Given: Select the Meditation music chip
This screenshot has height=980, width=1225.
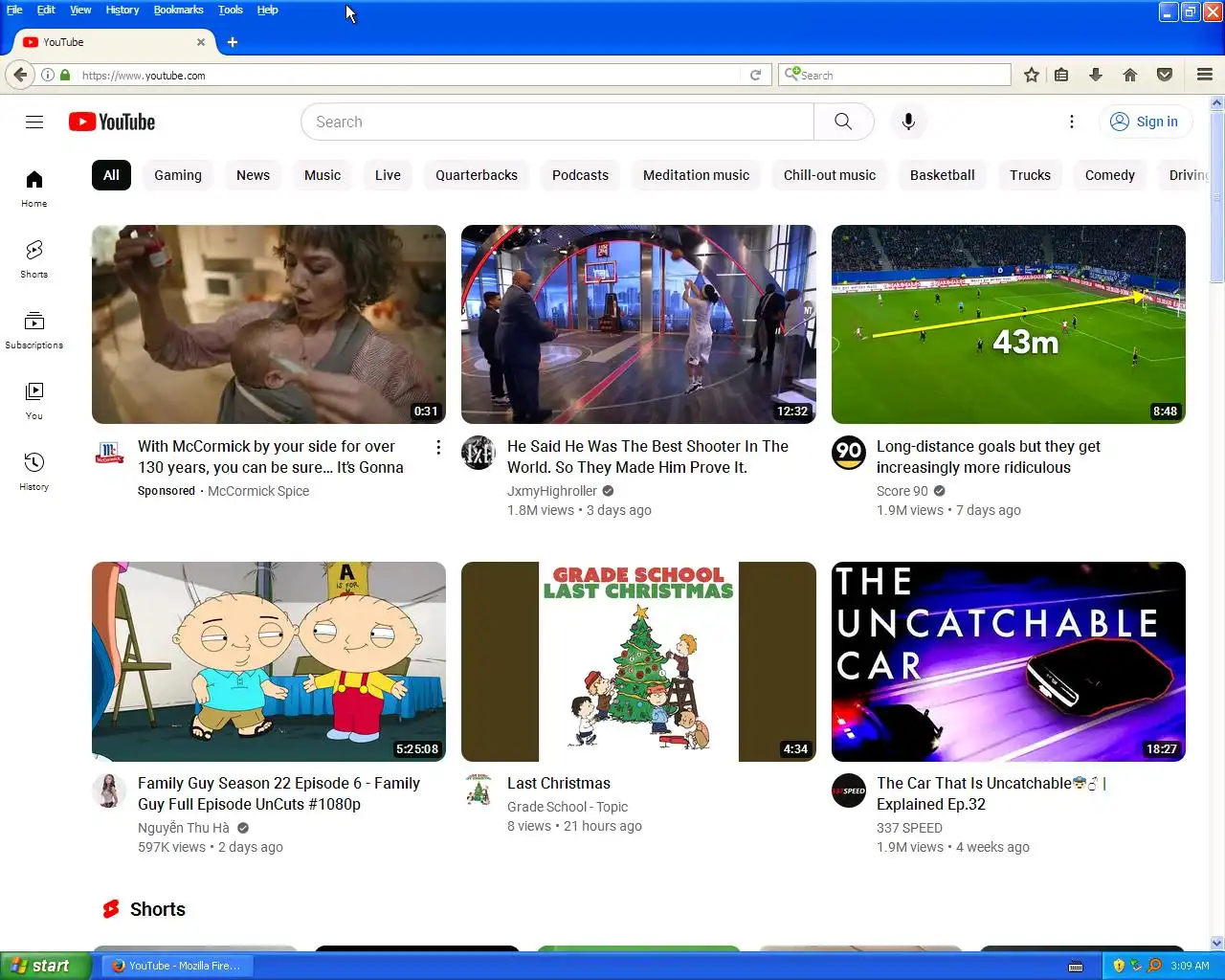Looking at the screenshot, I should click(x=696, y=175).
